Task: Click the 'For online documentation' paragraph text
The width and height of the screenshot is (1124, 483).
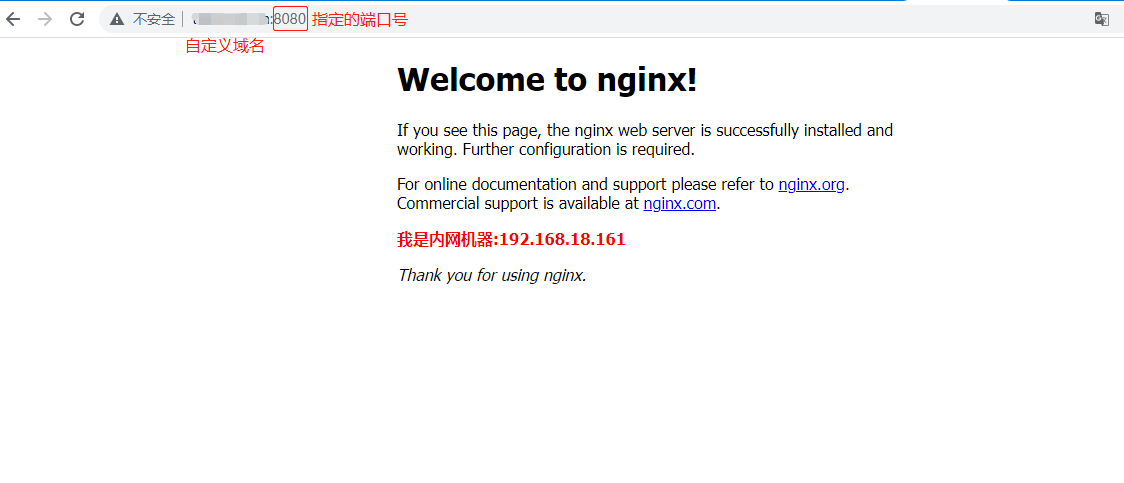Action: [624, 194]
